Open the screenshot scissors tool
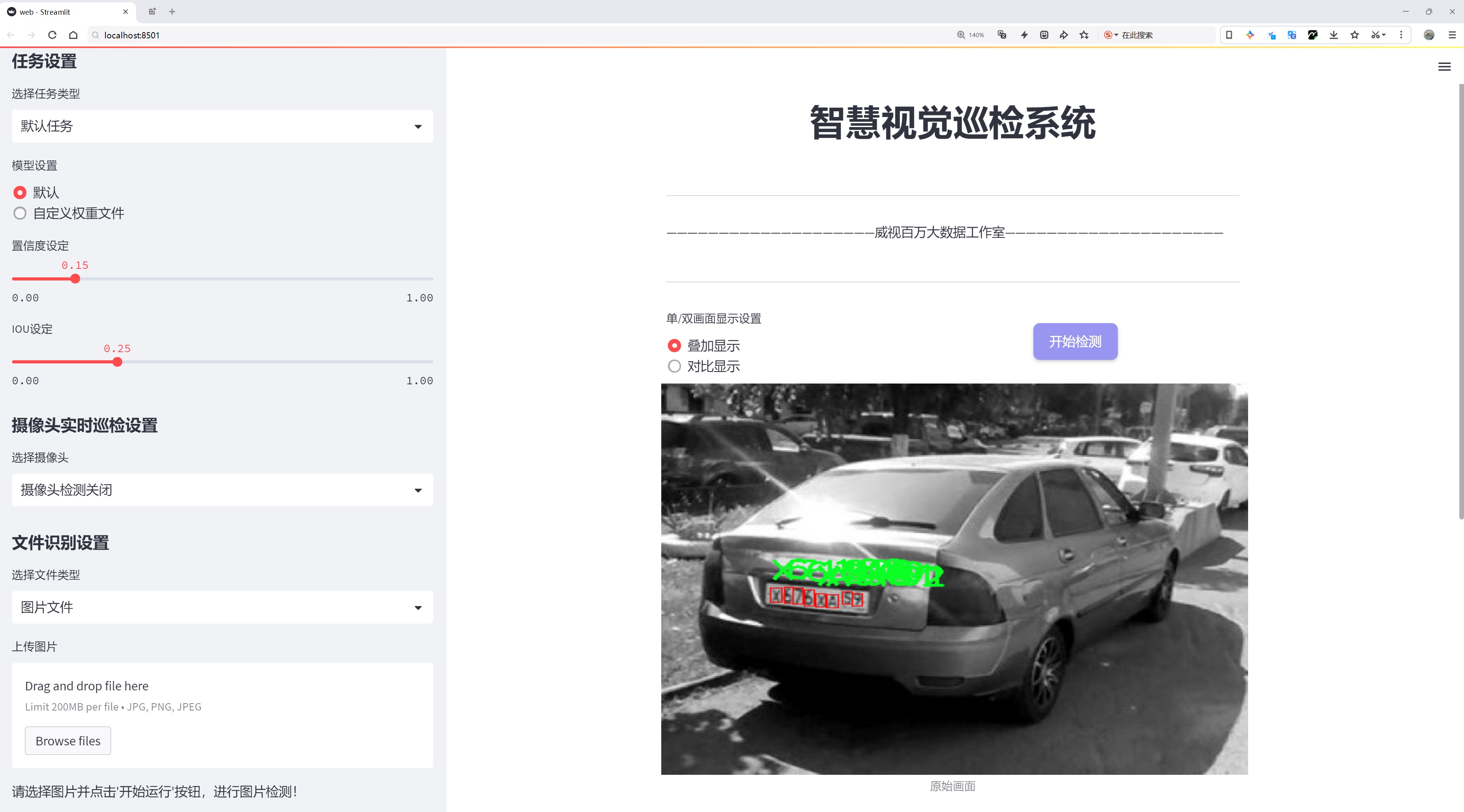The height and width of the screenshot is (812, 1464). coord(1375,35)
